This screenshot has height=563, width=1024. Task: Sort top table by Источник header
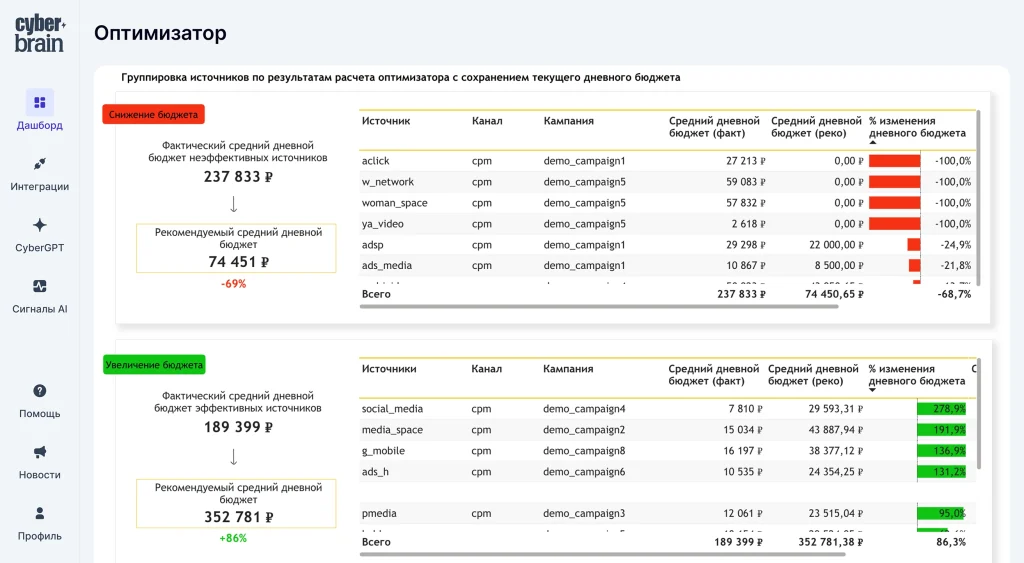point(385,121)
